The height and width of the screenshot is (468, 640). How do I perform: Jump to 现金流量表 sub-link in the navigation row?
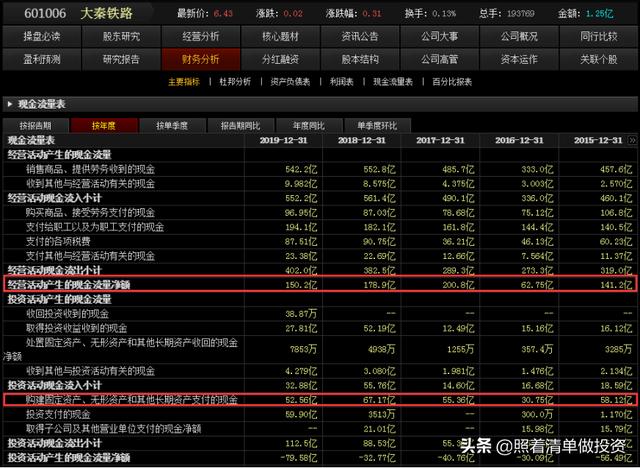(393, 82)
